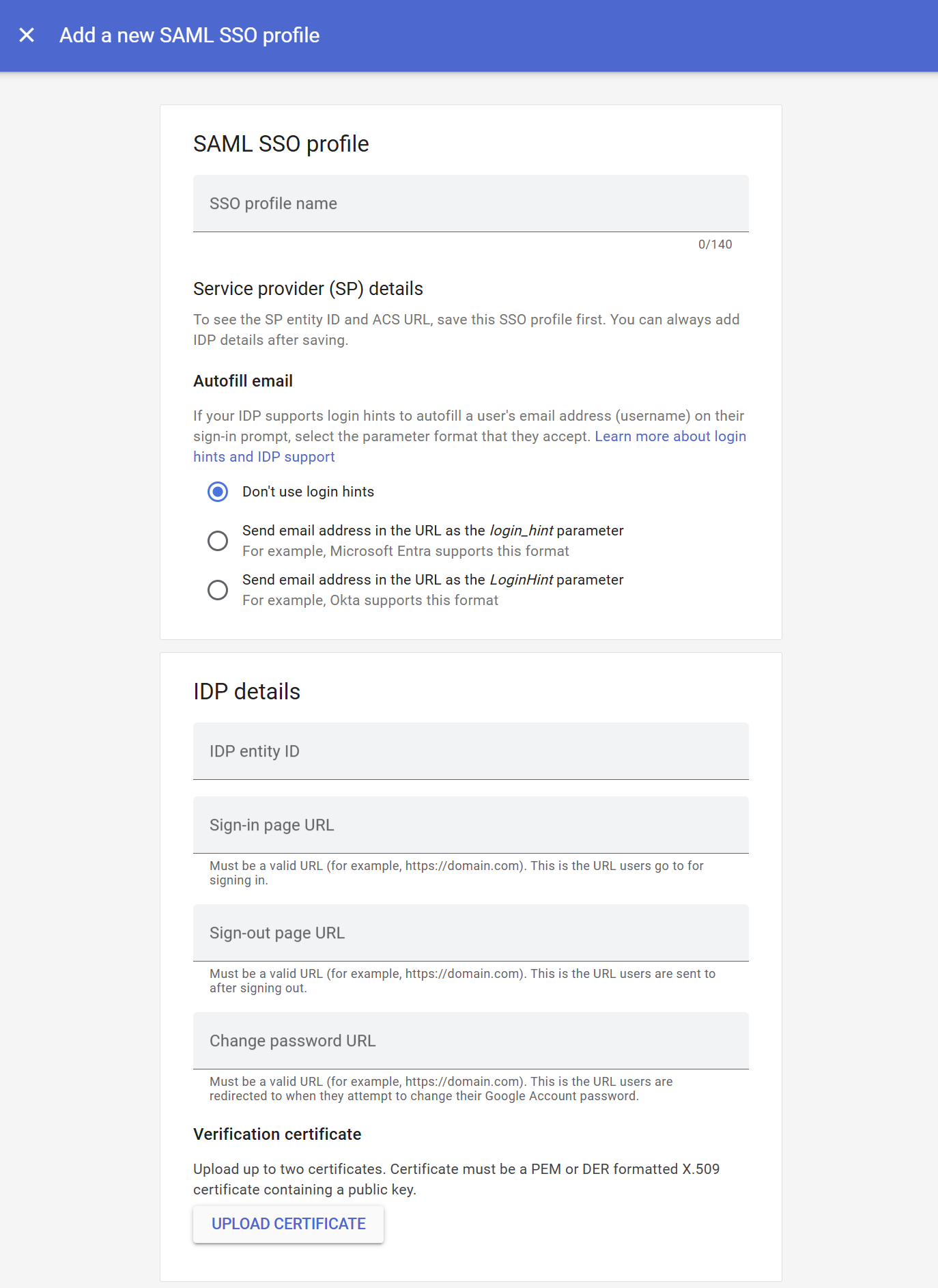
Task: Click the Okta example text
Action: [x=370, y=600]
